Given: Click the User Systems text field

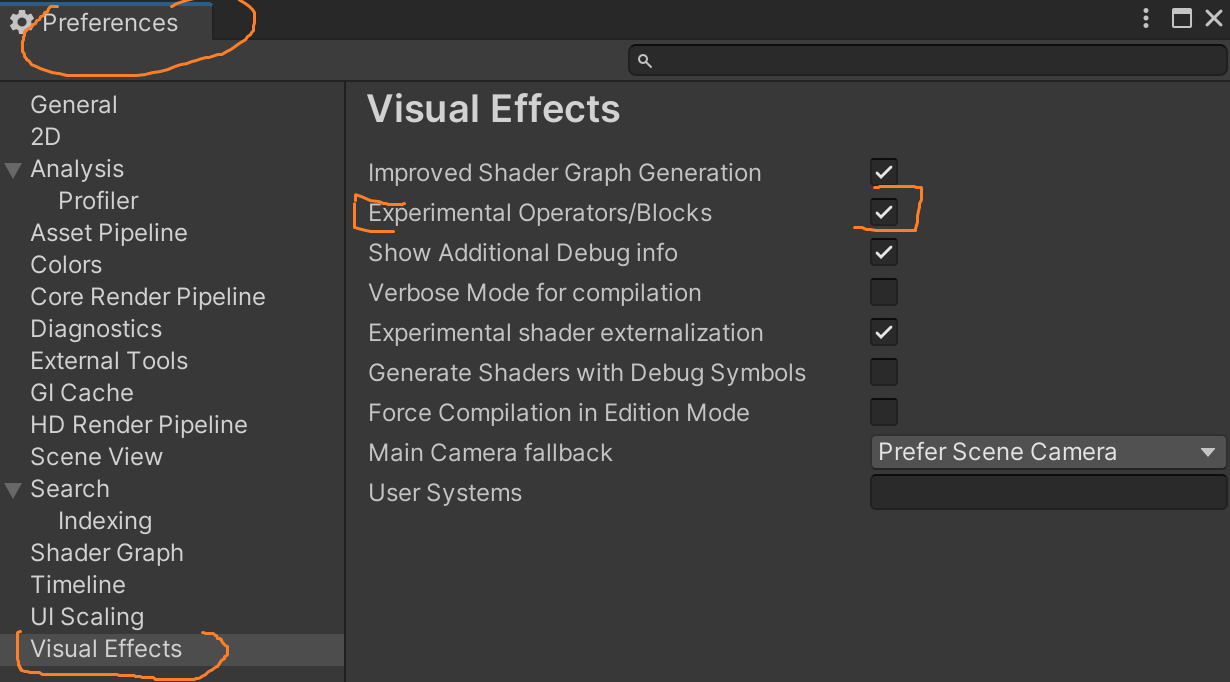Looking at the screenshot, I should click(1047, 492).
